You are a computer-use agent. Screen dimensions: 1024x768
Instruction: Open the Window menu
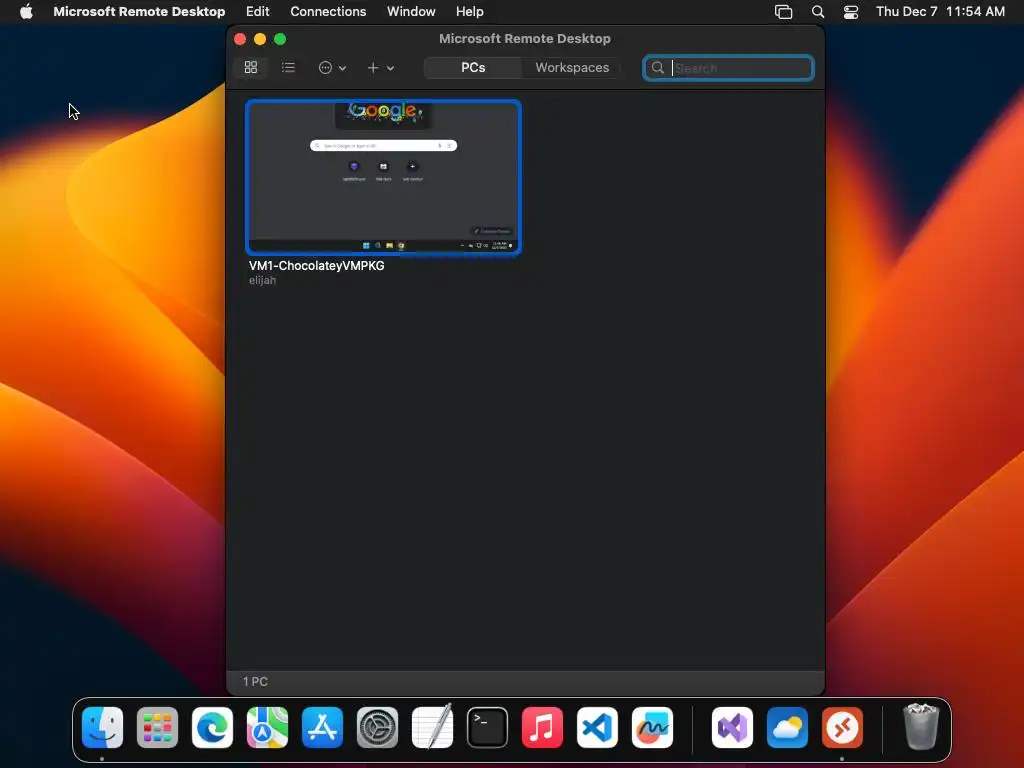point(411,11)
